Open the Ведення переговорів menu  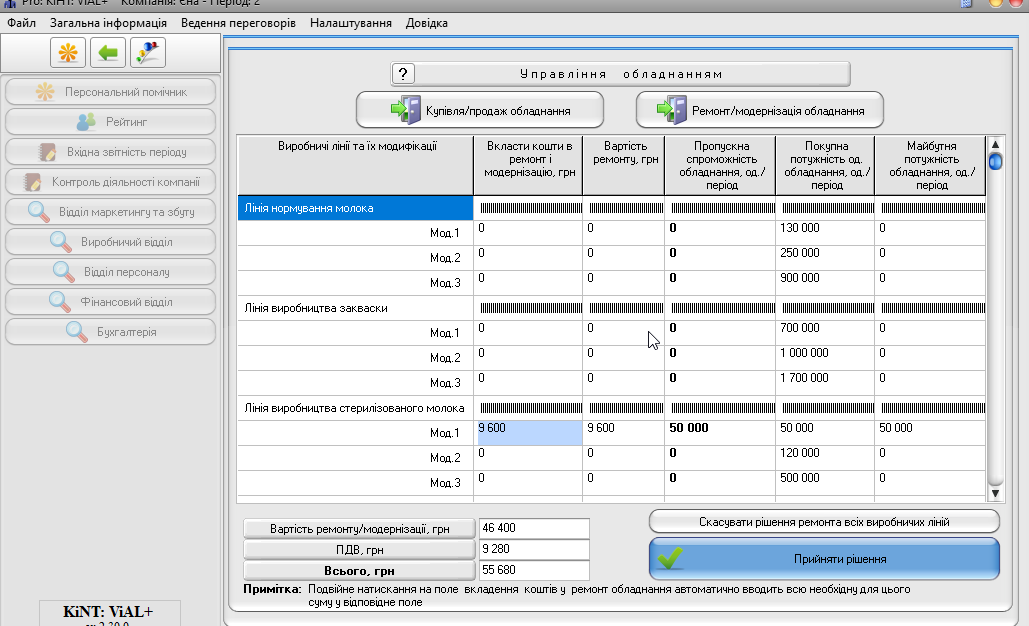pyautogui.click(x=238, y=23)
